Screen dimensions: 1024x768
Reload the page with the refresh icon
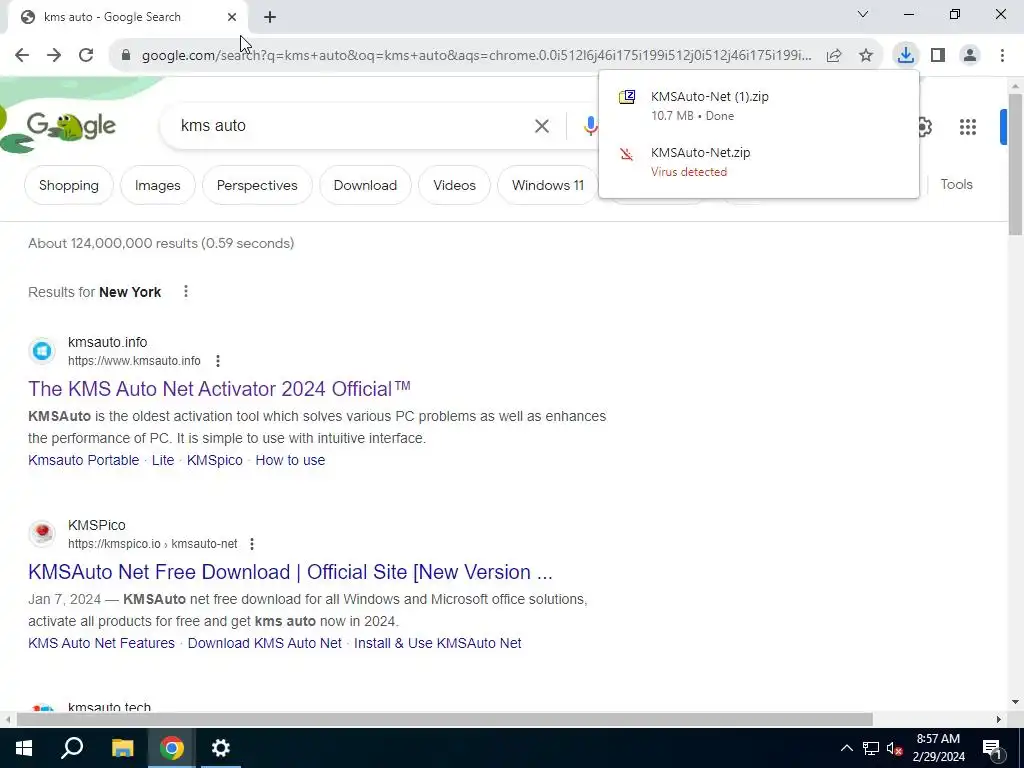[86, 56]
